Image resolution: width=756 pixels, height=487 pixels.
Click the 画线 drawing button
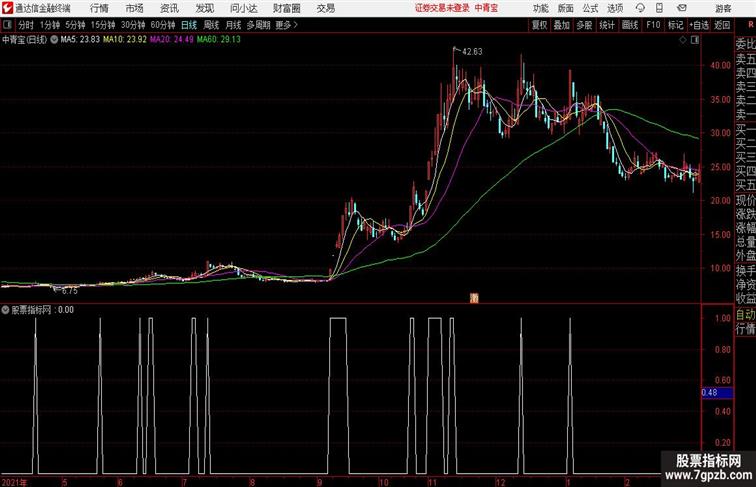[x=630, y=25]
